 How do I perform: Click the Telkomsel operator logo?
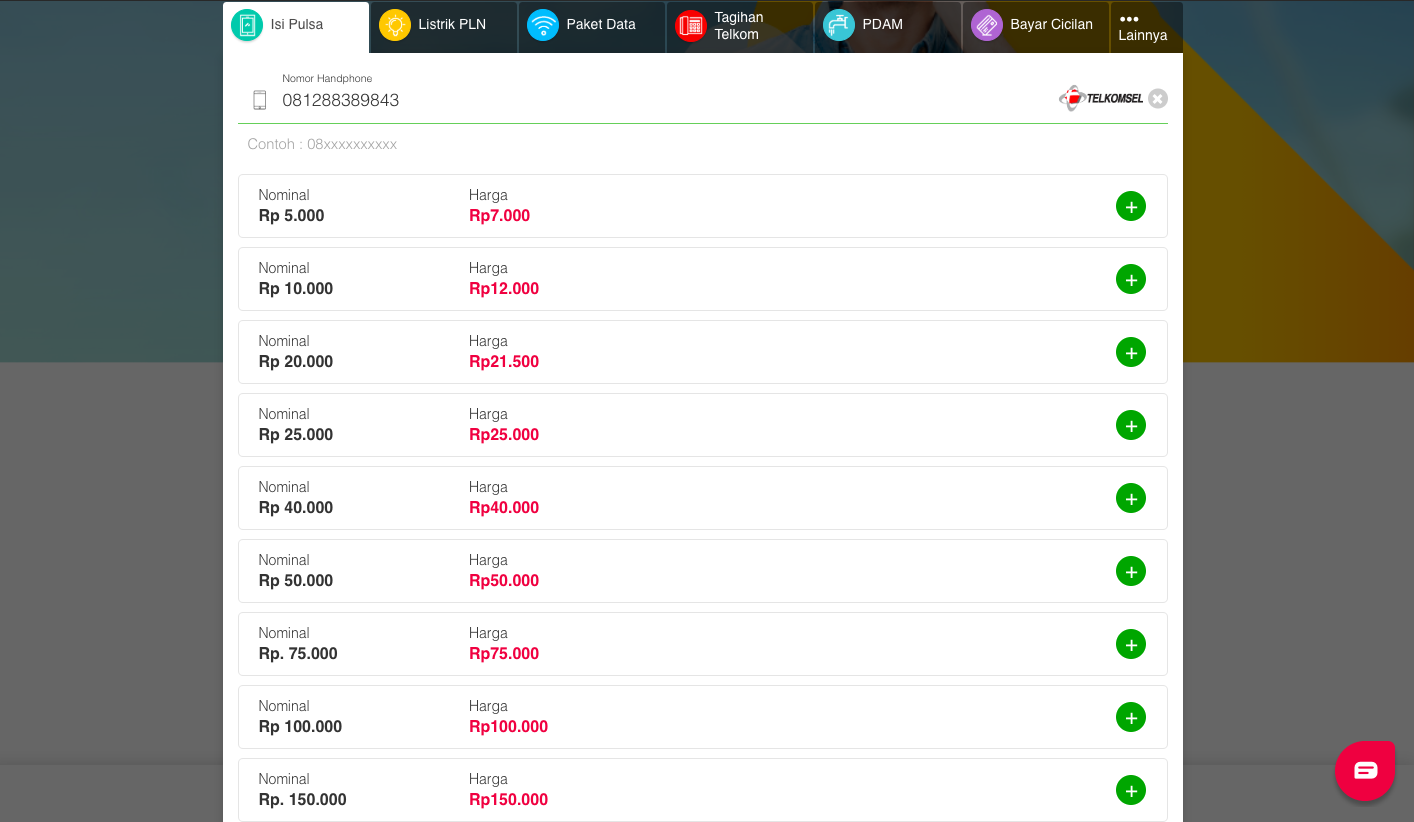(x=1101, y=98)
